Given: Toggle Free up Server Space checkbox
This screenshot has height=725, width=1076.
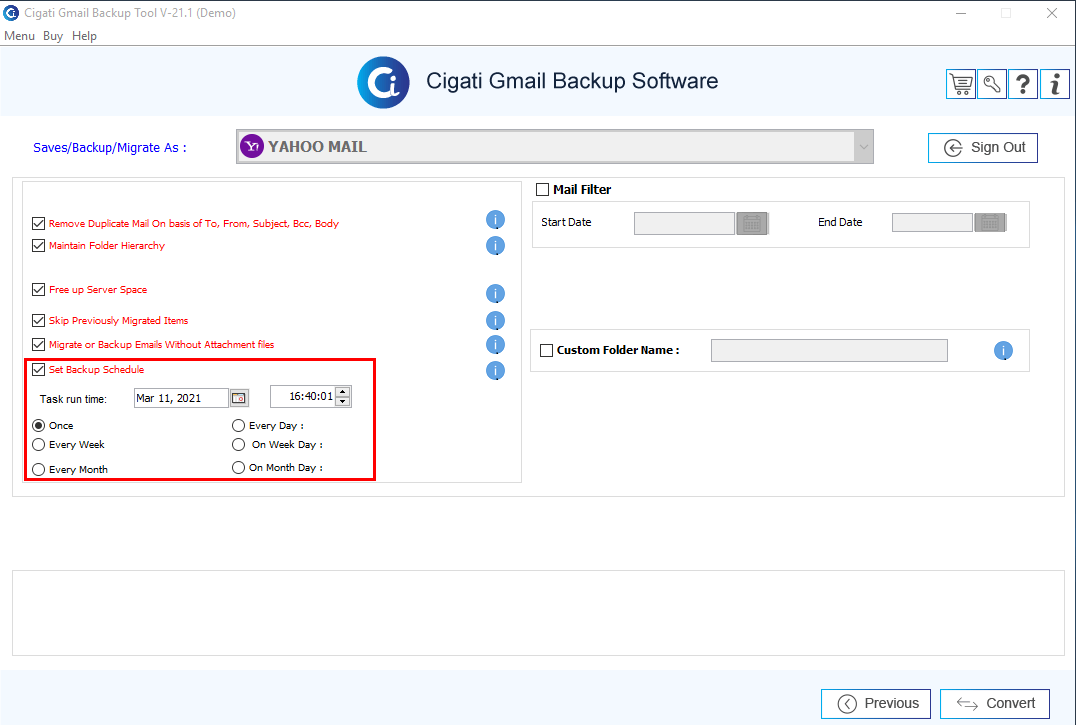Looking at the screenshot, I should 38,289.
